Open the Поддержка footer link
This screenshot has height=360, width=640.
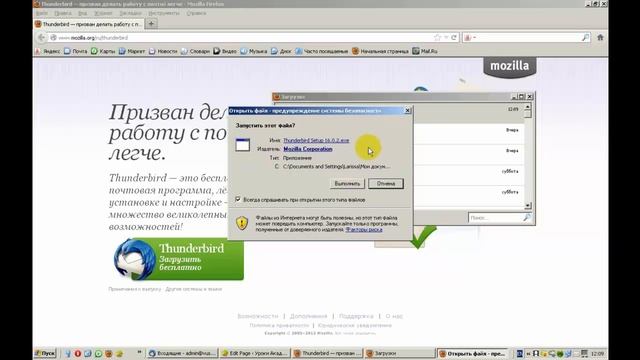[356, 316]
